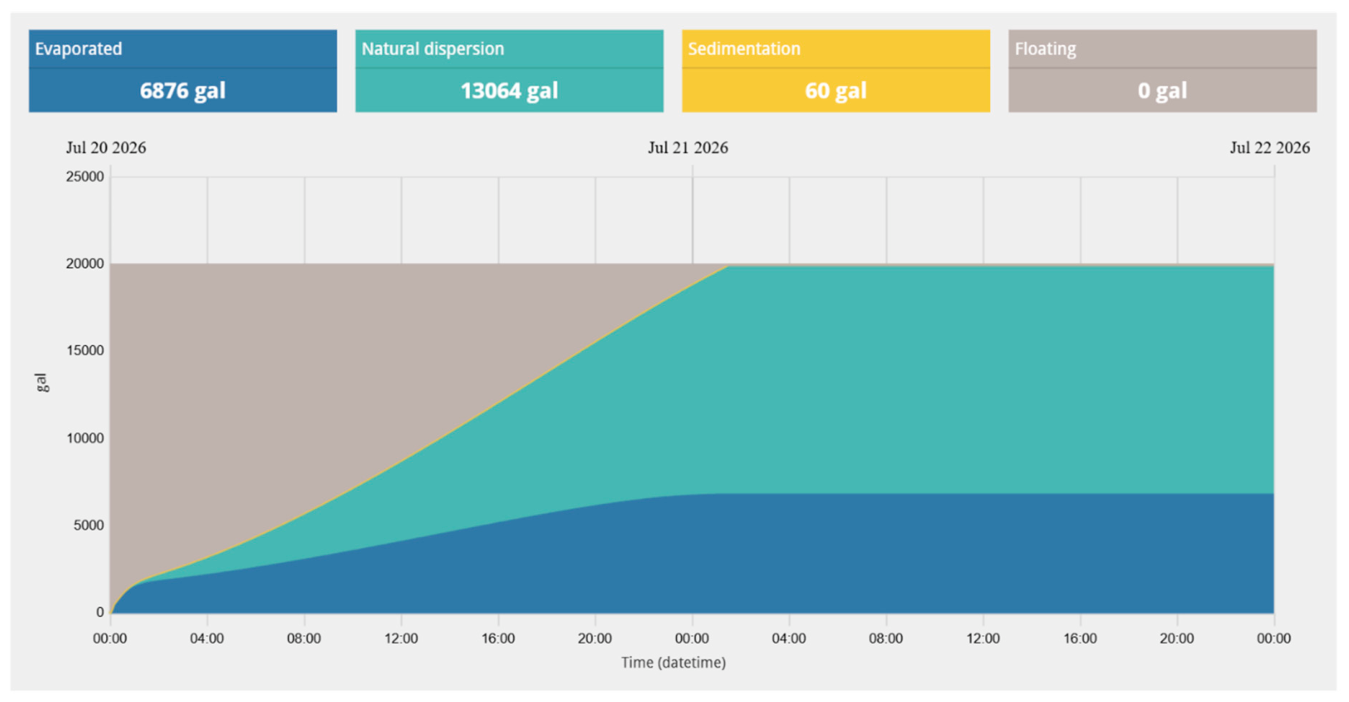Viewport: 1349px width, 702px height.
Task: Click the Evaporated 6876 gal card
Action: coord(183,71)
